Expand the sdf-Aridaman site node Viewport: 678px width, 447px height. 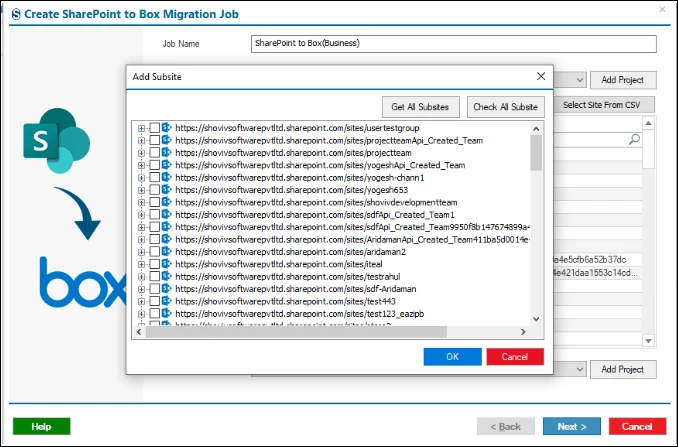click(141, 289)
